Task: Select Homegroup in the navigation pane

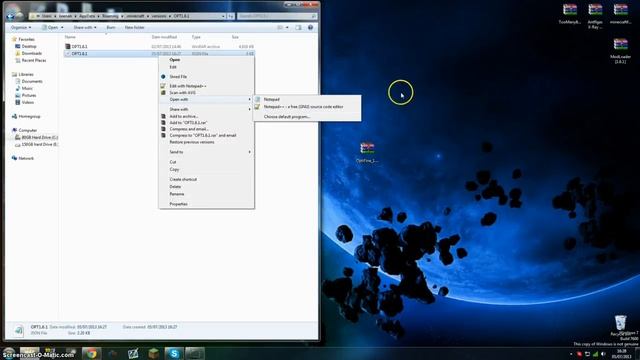Action: (29, 117)
